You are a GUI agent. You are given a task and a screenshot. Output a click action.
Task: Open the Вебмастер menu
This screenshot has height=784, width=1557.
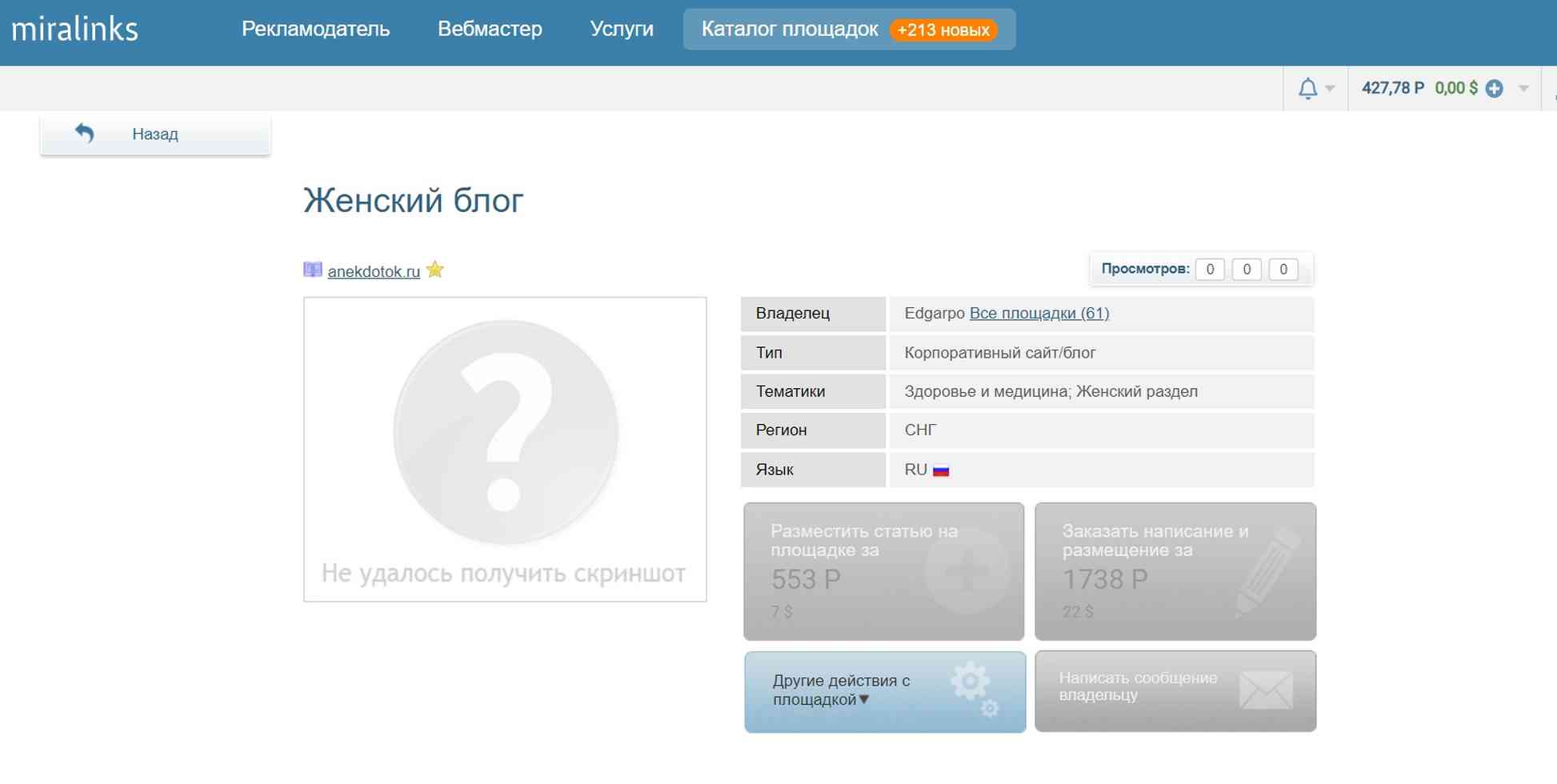point(490,30)
